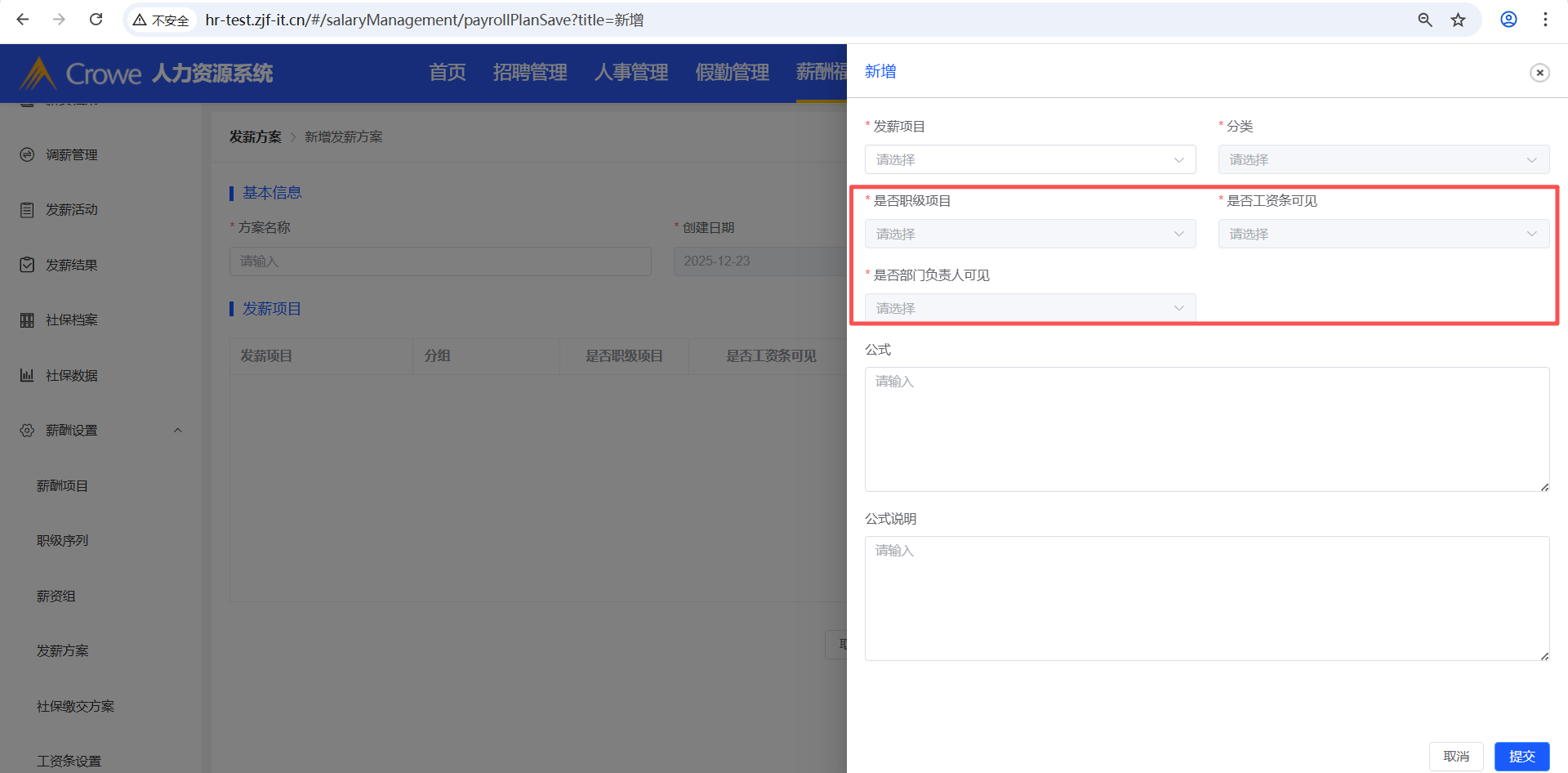This screenshot has width=1568, height=773.
Task: Click the 新增发薪方案 breadcrumb text
Action: pos(344,136)
